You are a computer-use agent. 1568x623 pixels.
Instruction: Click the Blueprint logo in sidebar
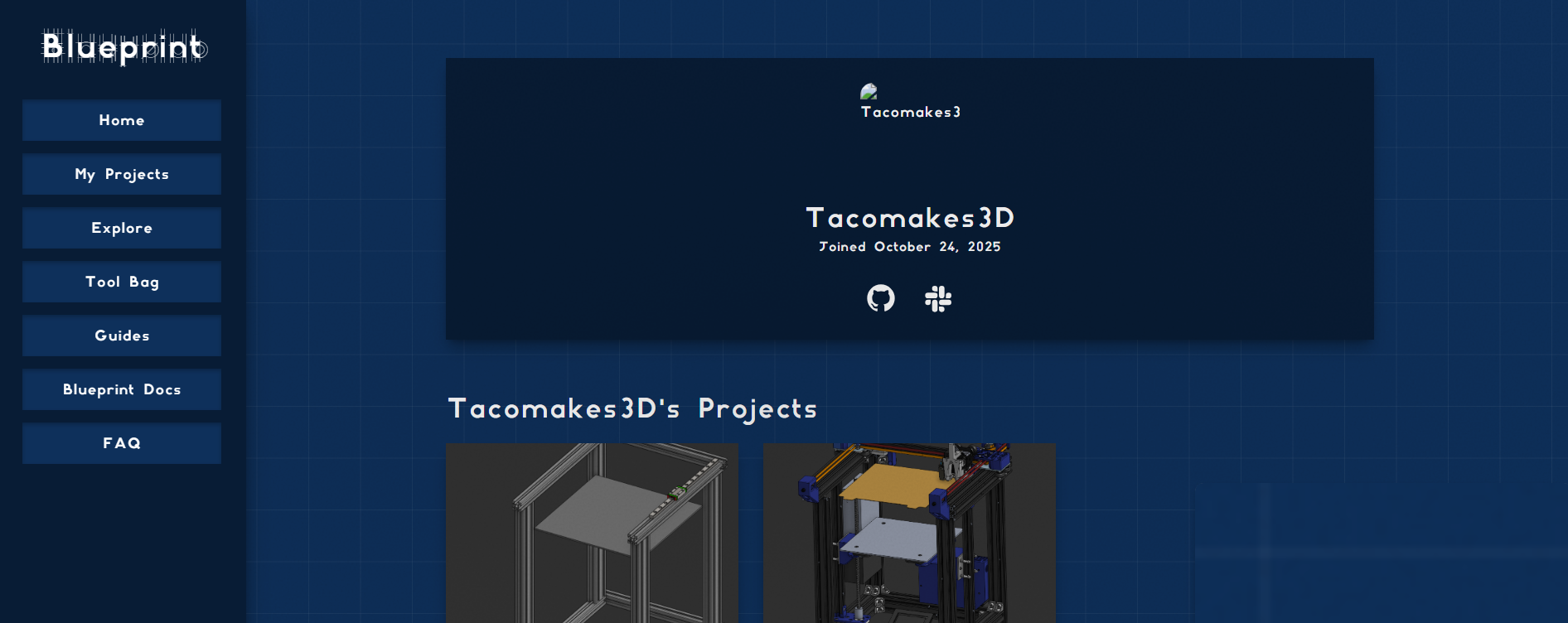click(123, 47)
